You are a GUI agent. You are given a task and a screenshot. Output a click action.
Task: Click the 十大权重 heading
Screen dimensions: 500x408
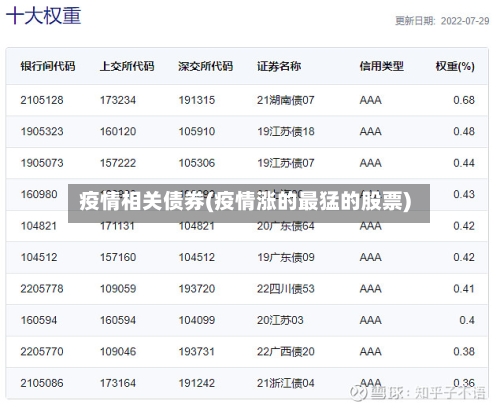(x=43, y=16)
